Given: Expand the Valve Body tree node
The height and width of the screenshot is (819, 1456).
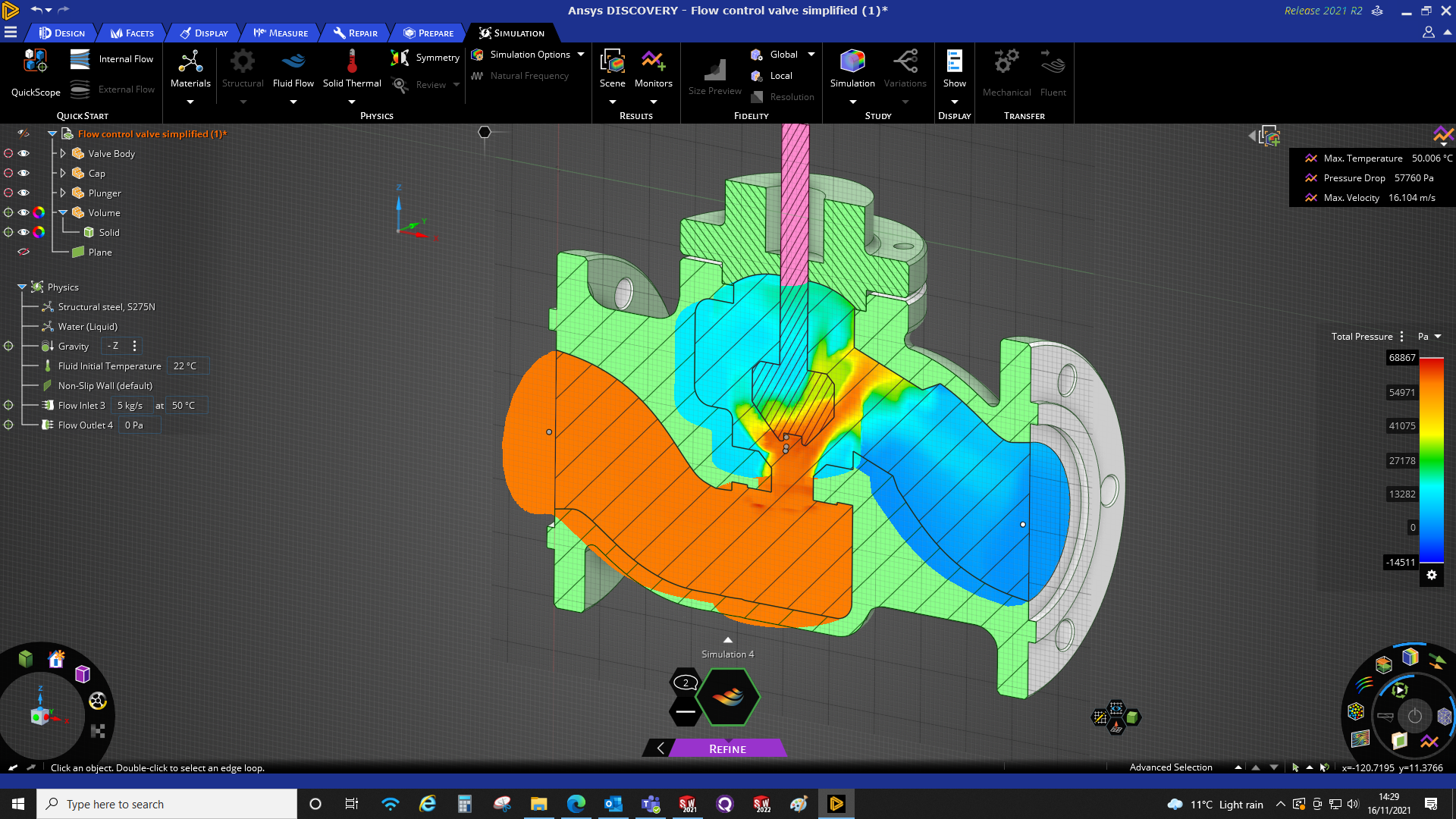Looking at the screenshot, I should [x=63, y=153].
